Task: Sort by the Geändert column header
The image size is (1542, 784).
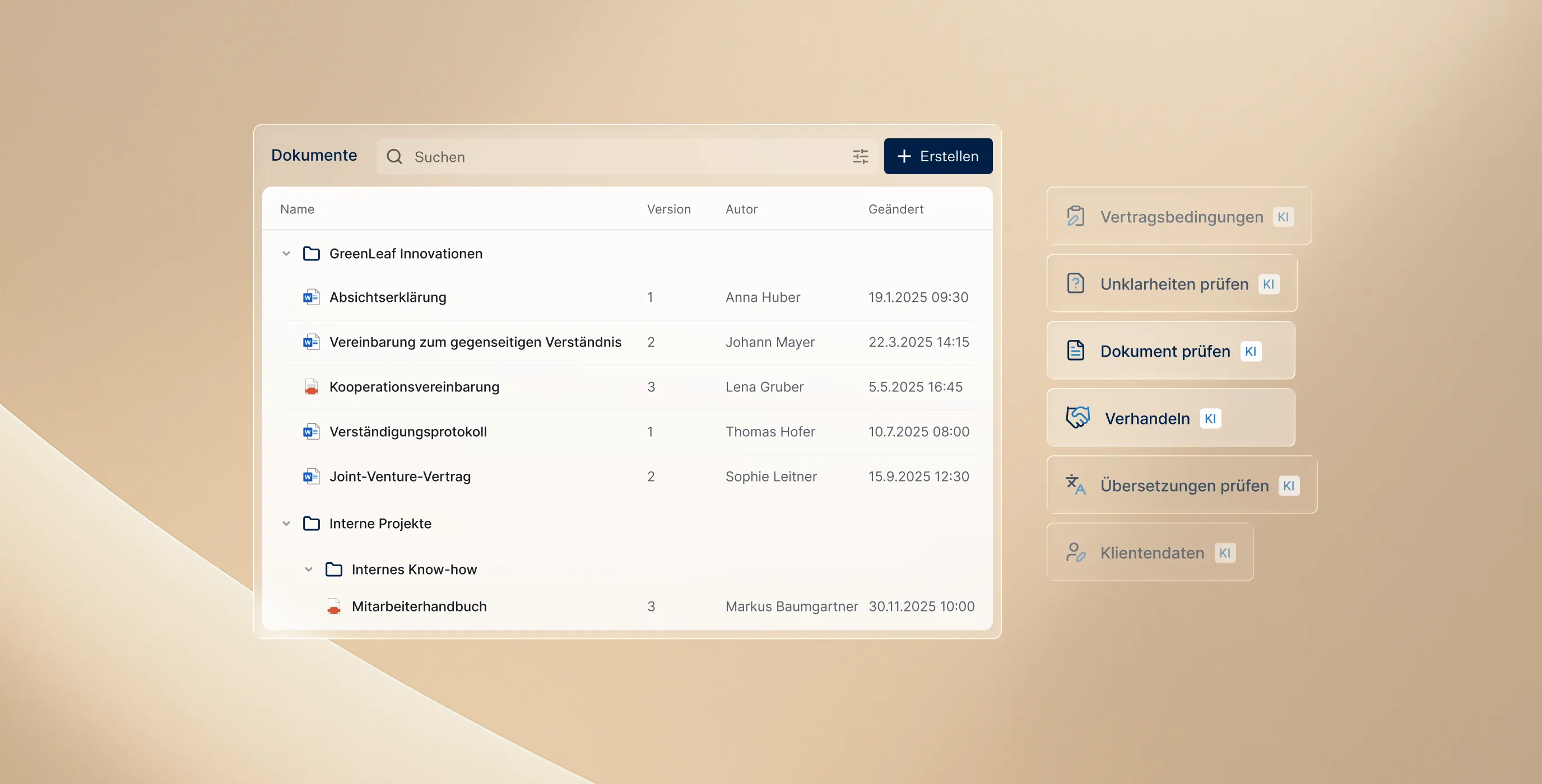Action: point(895,209)
